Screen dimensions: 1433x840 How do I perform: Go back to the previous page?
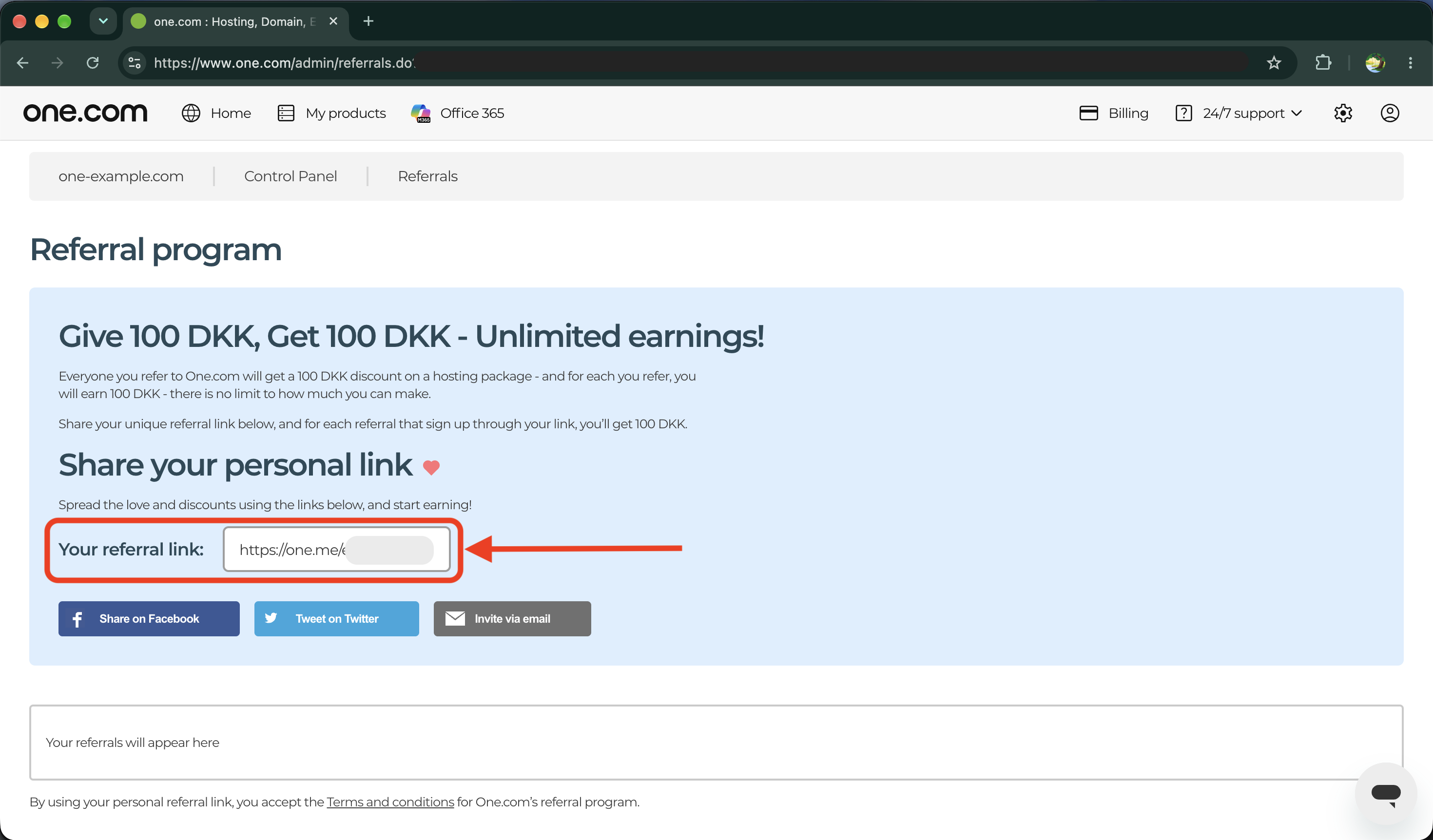click(23, 62)
